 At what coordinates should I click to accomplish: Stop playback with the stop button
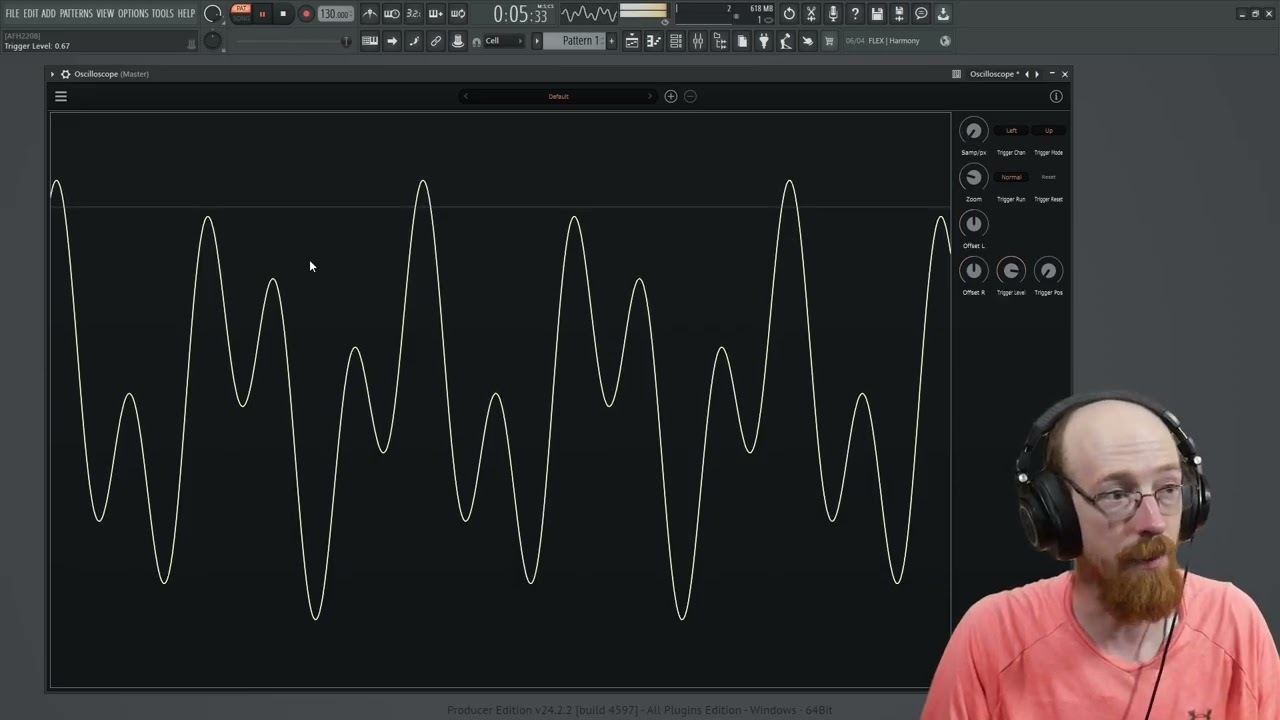(x=283, y=14)
